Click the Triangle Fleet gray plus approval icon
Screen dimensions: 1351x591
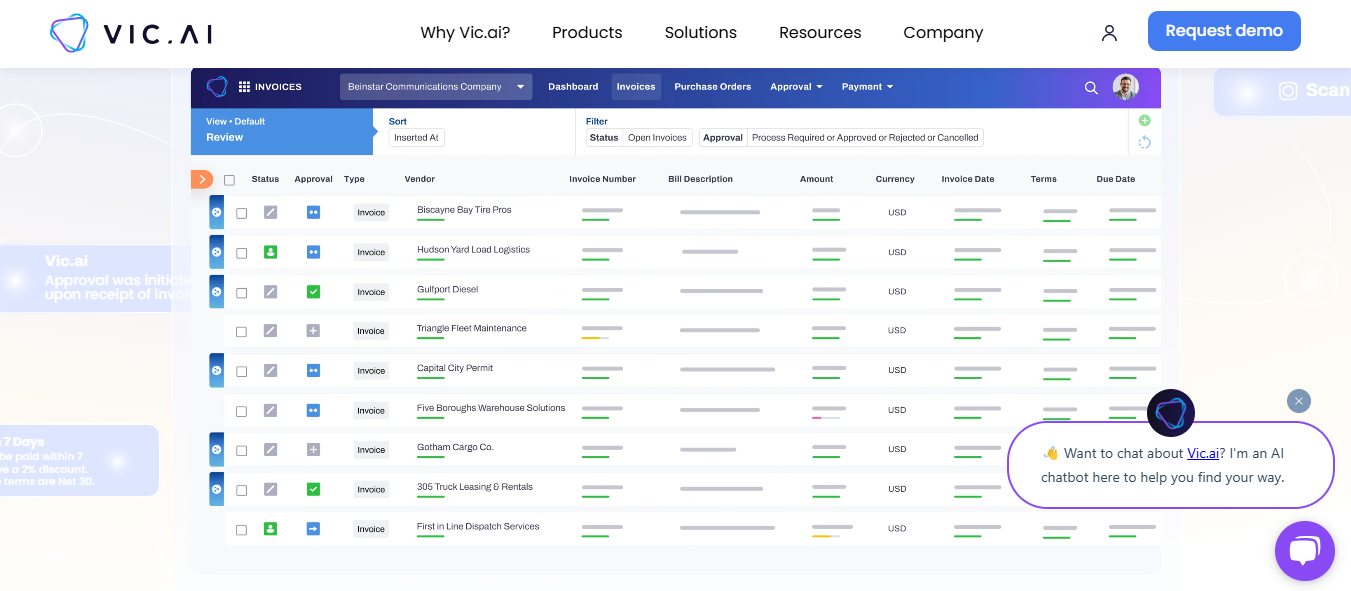313,330
